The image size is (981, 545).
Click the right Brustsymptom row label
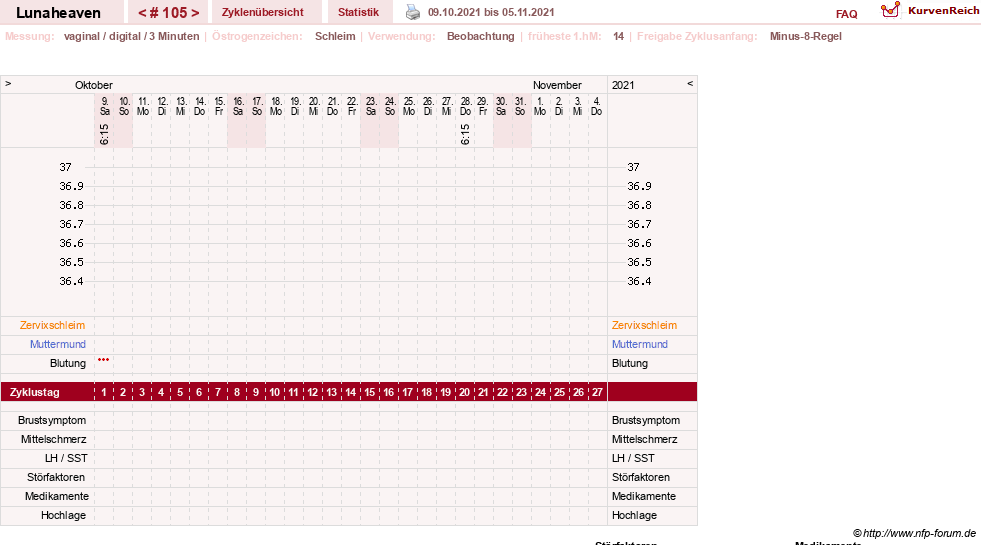click(x=646, y=420)
